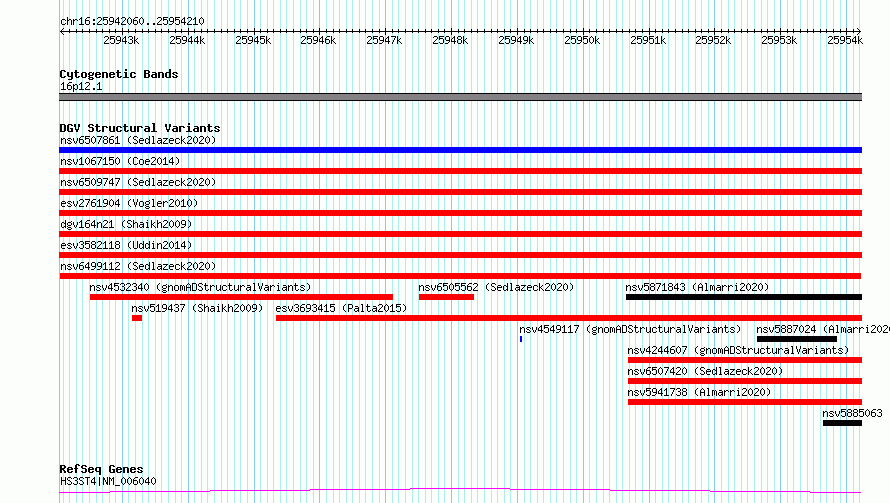This screenshot has height=503, width=890.
Task: Open nsv5941738 (Almarri2020) variant label
Action: [x=699, y=392]
